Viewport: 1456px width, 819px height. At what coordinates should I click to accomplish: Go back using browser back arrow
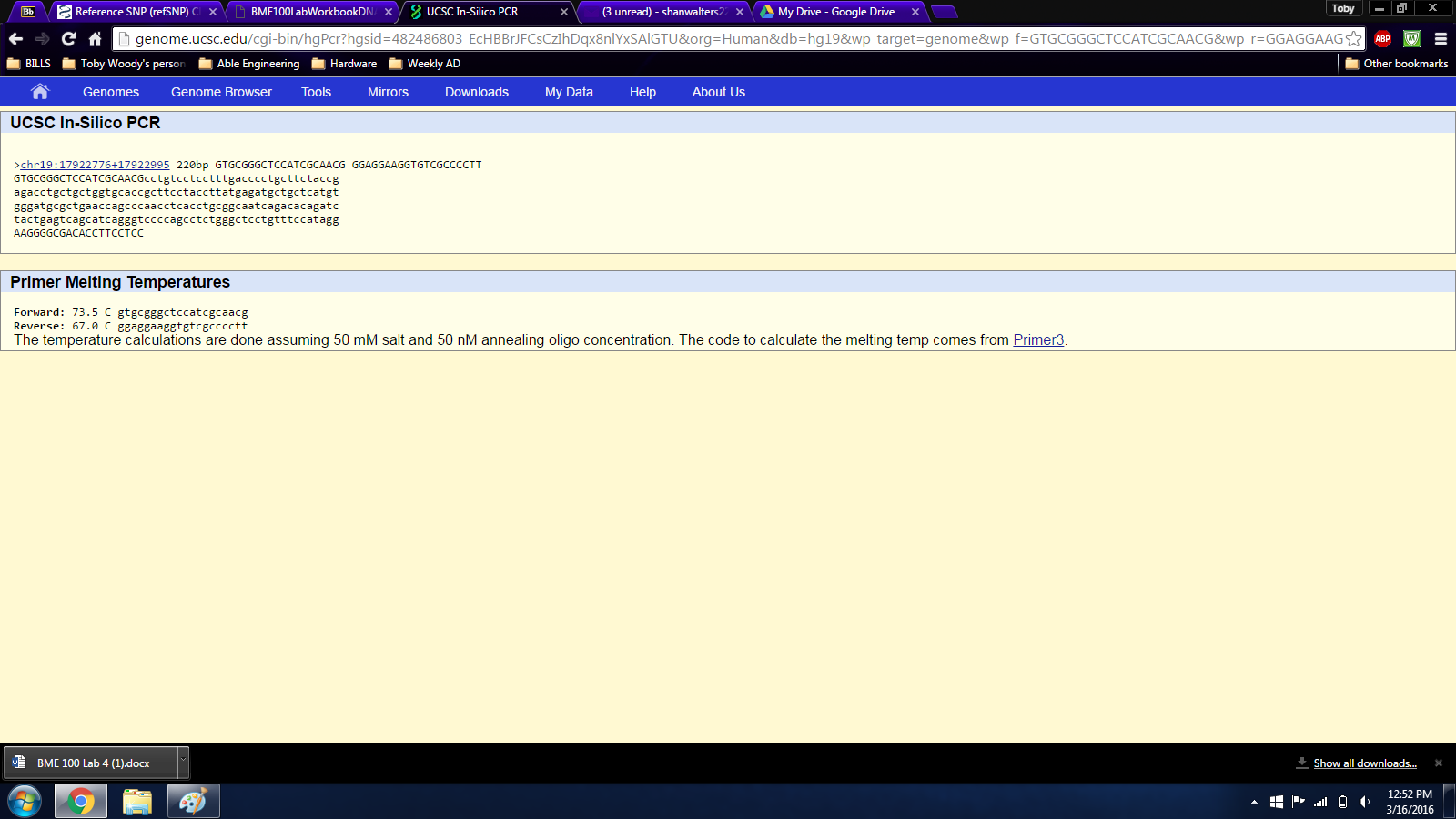[x=15, y=39]
